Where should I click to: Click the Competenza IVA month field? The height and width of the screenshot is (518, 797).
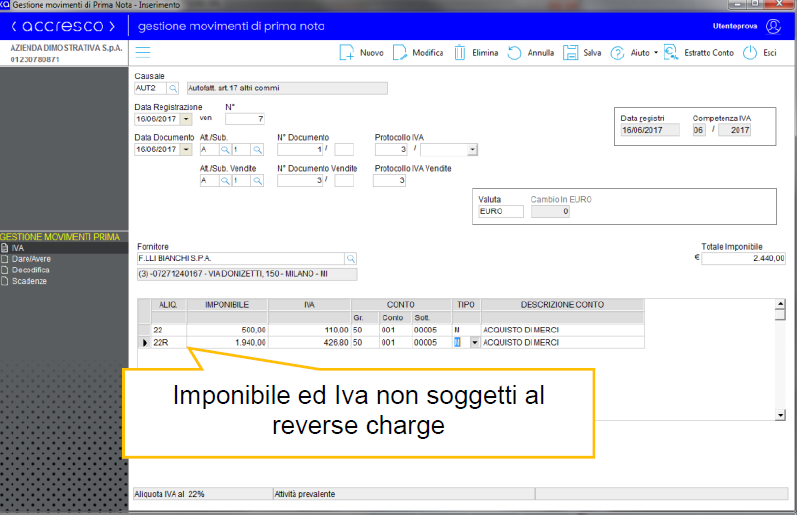(x=699, y=130)
